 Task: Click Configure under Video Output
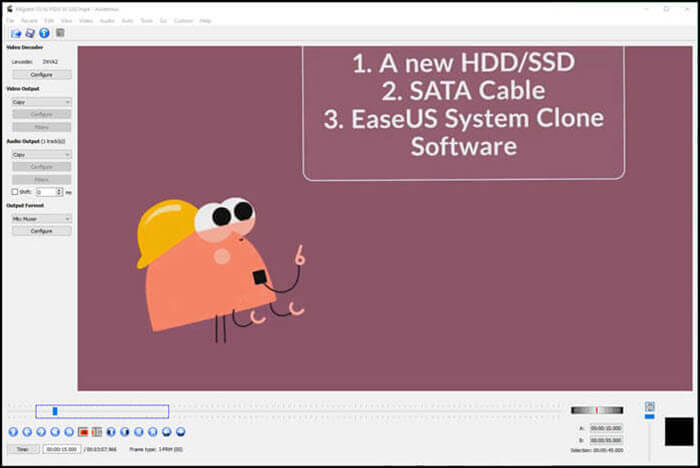pos(42,115)
